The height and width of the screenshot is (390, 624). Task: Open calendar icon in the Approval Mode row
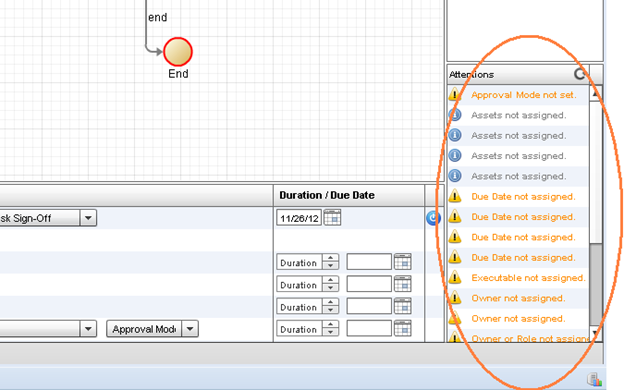coord(402,329)
